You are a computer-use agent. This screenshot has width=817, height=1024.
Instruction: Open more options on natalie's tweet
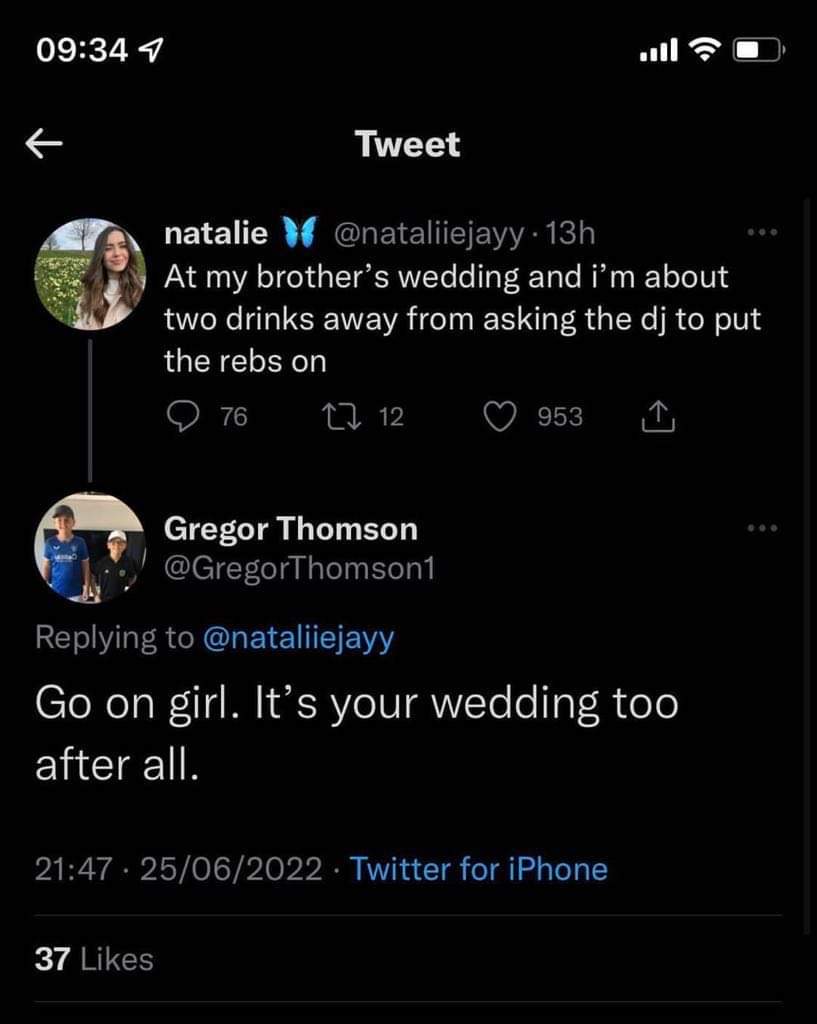(x=762, y=233)
